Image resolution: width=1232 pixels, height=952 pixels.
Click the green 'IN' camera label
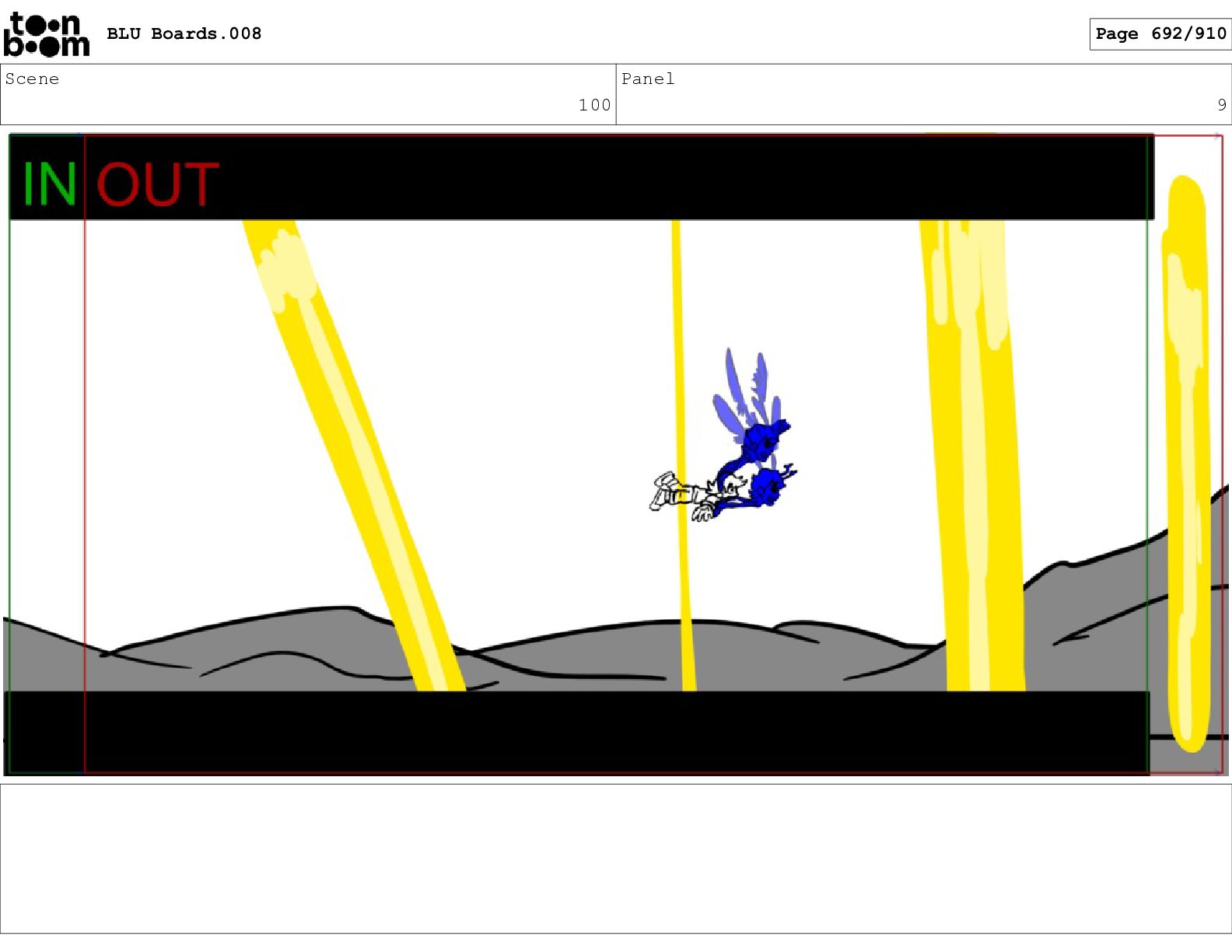49,184
